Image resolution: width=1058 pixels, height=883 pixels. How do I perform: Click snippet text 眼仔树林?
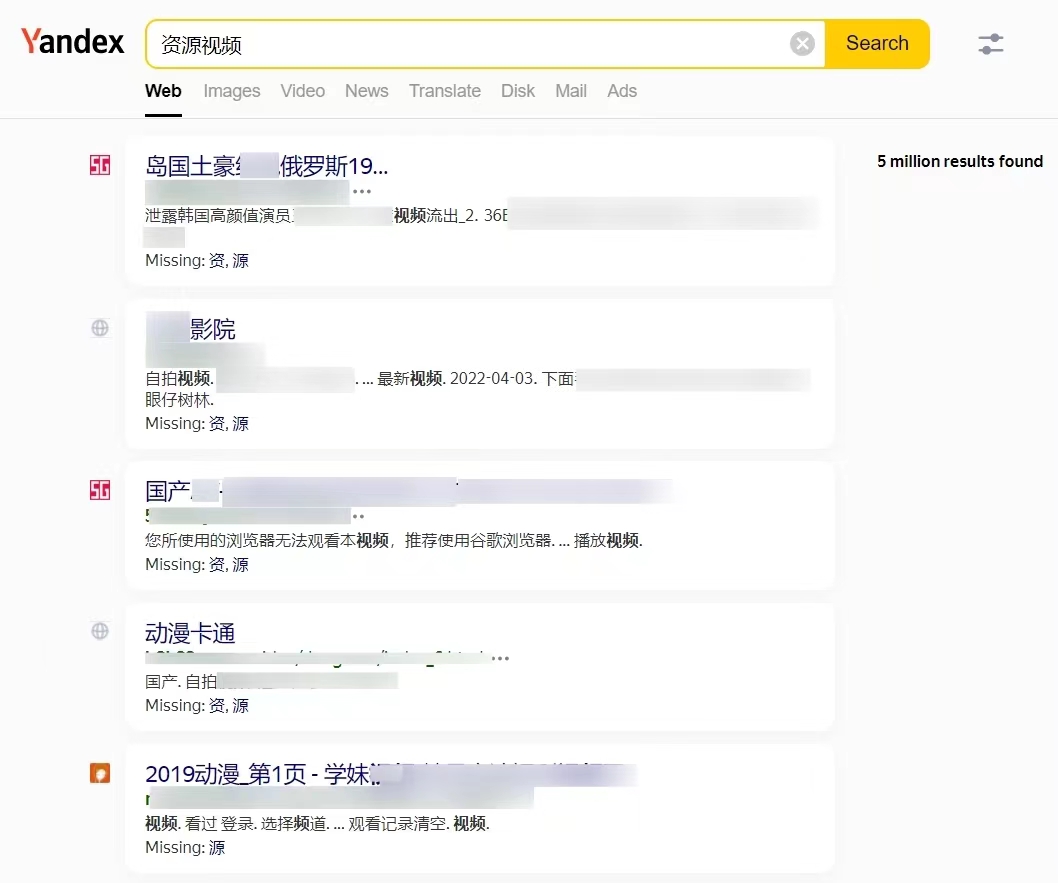[x=179, y=400]
